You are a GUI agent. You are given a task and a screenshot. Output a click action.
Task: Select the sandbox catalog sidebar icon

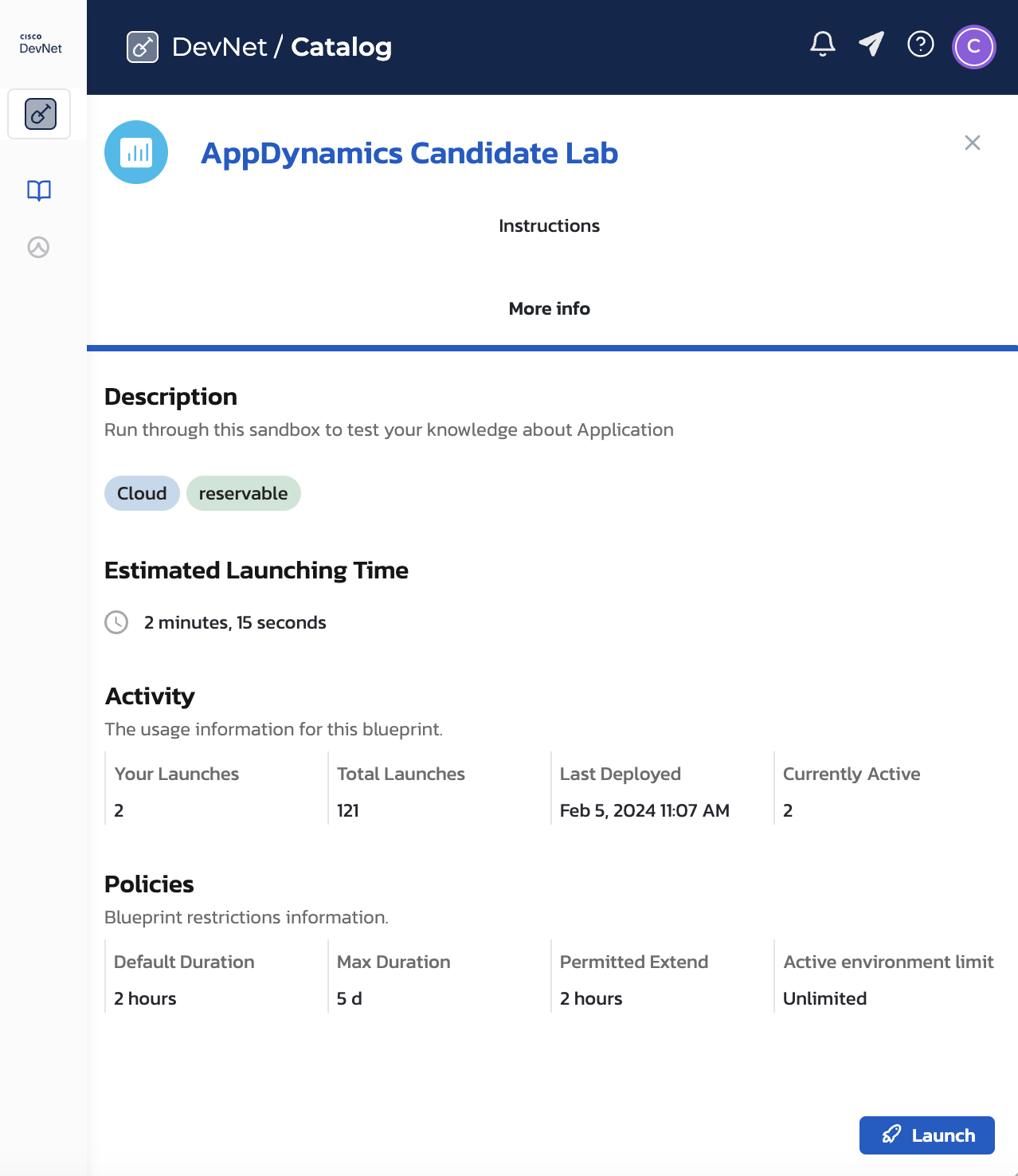(40, 114)
